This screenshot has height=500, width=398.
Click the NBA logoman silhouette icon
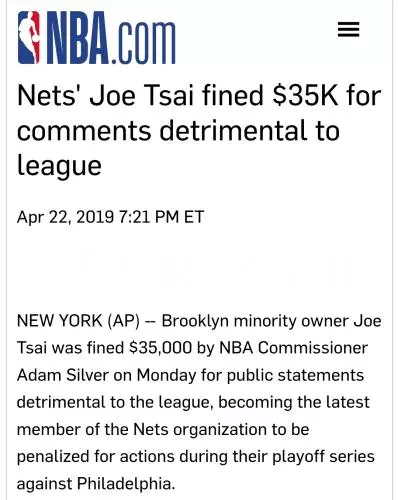pyautogui.click(x=29, y=37)
